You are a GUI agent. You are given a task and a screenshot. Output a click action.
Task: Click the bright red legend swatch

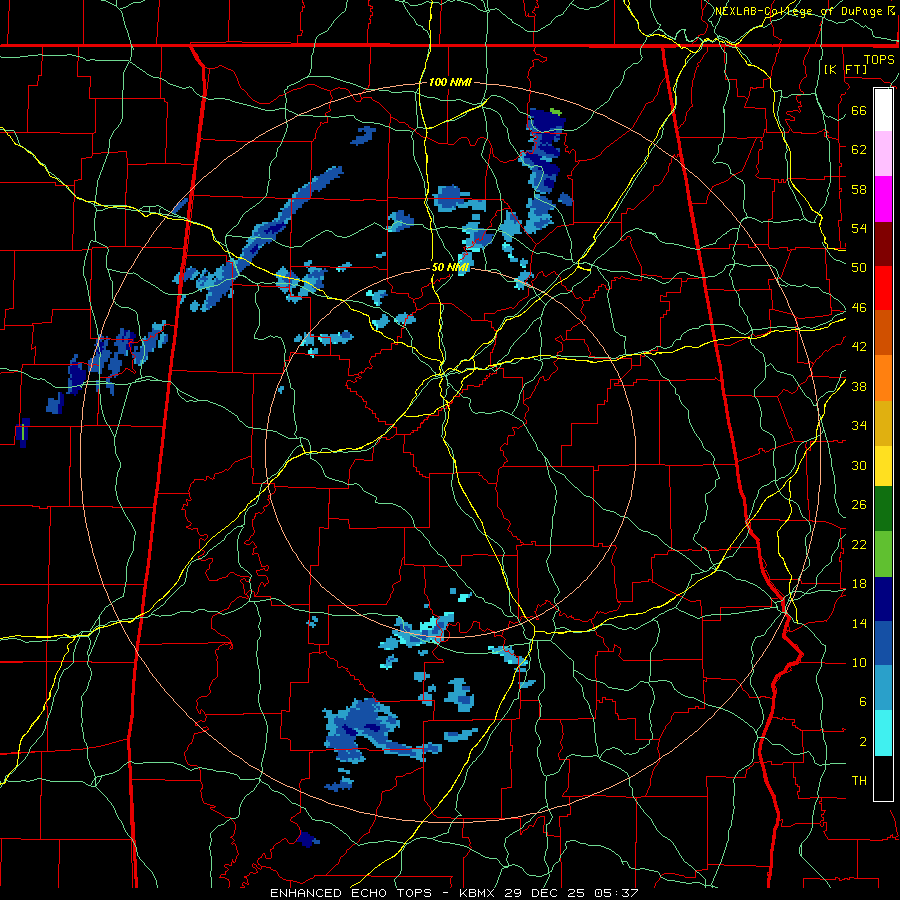click(x=883, y=288)
